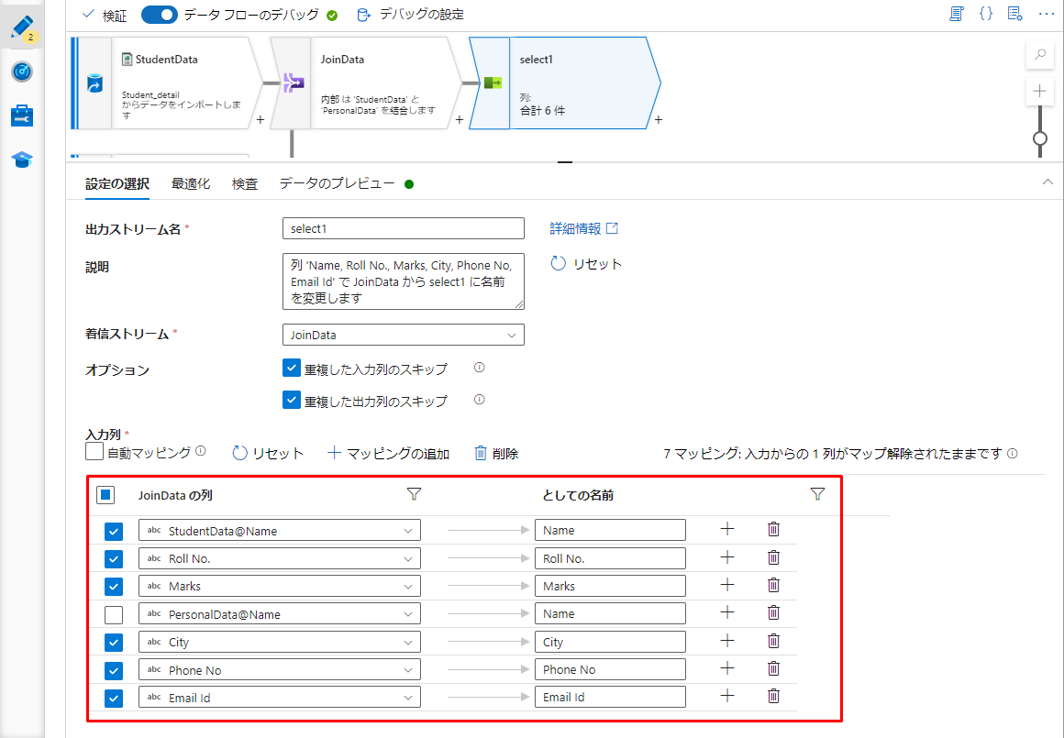Filter the JoinData column list
1064x738 pixels.
[414, 494]
